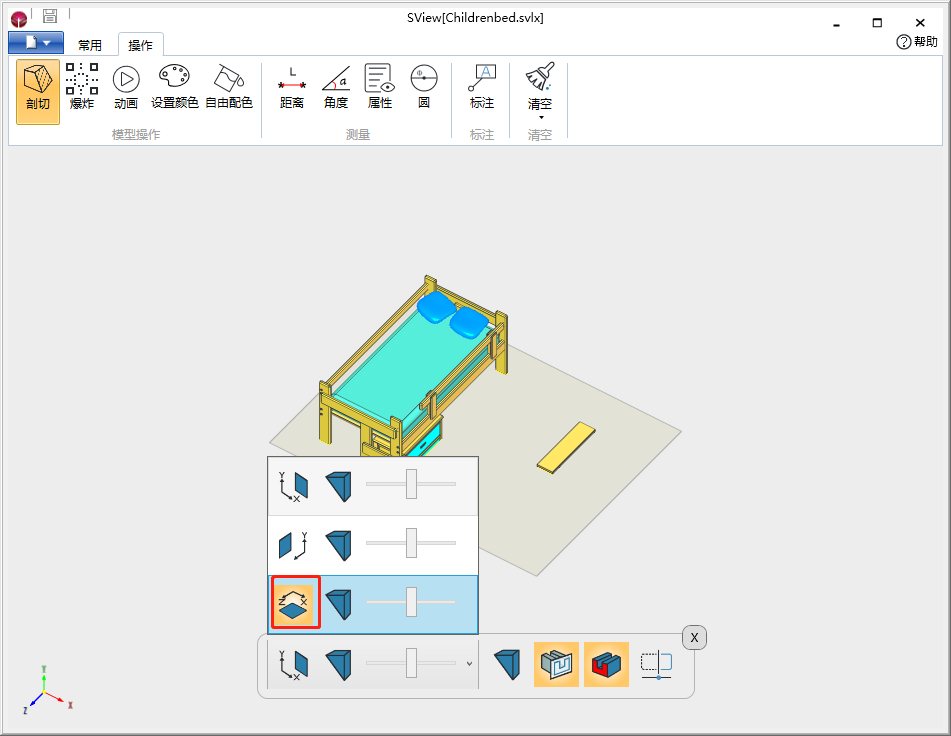
Task: Open the 属性 properties tool
Action: [x=379, y=86]
